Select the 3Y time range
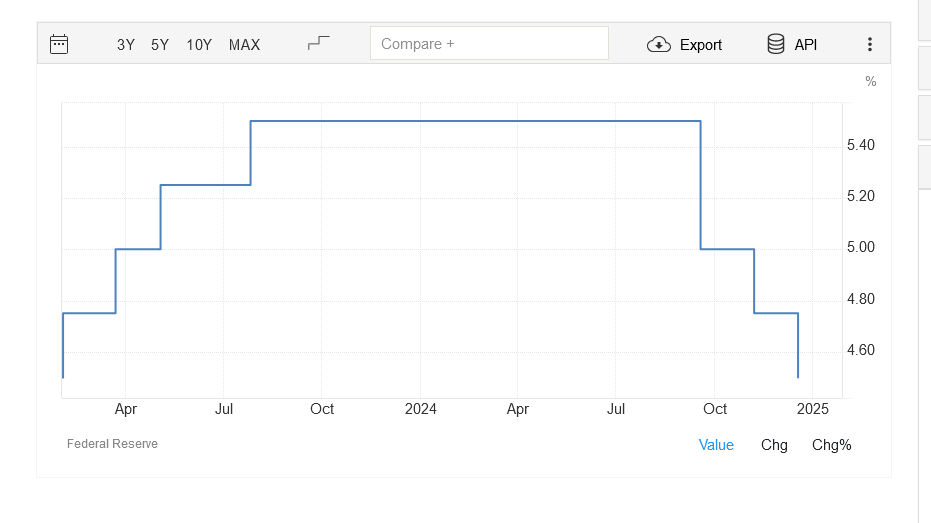 click(x=126, y=44)
